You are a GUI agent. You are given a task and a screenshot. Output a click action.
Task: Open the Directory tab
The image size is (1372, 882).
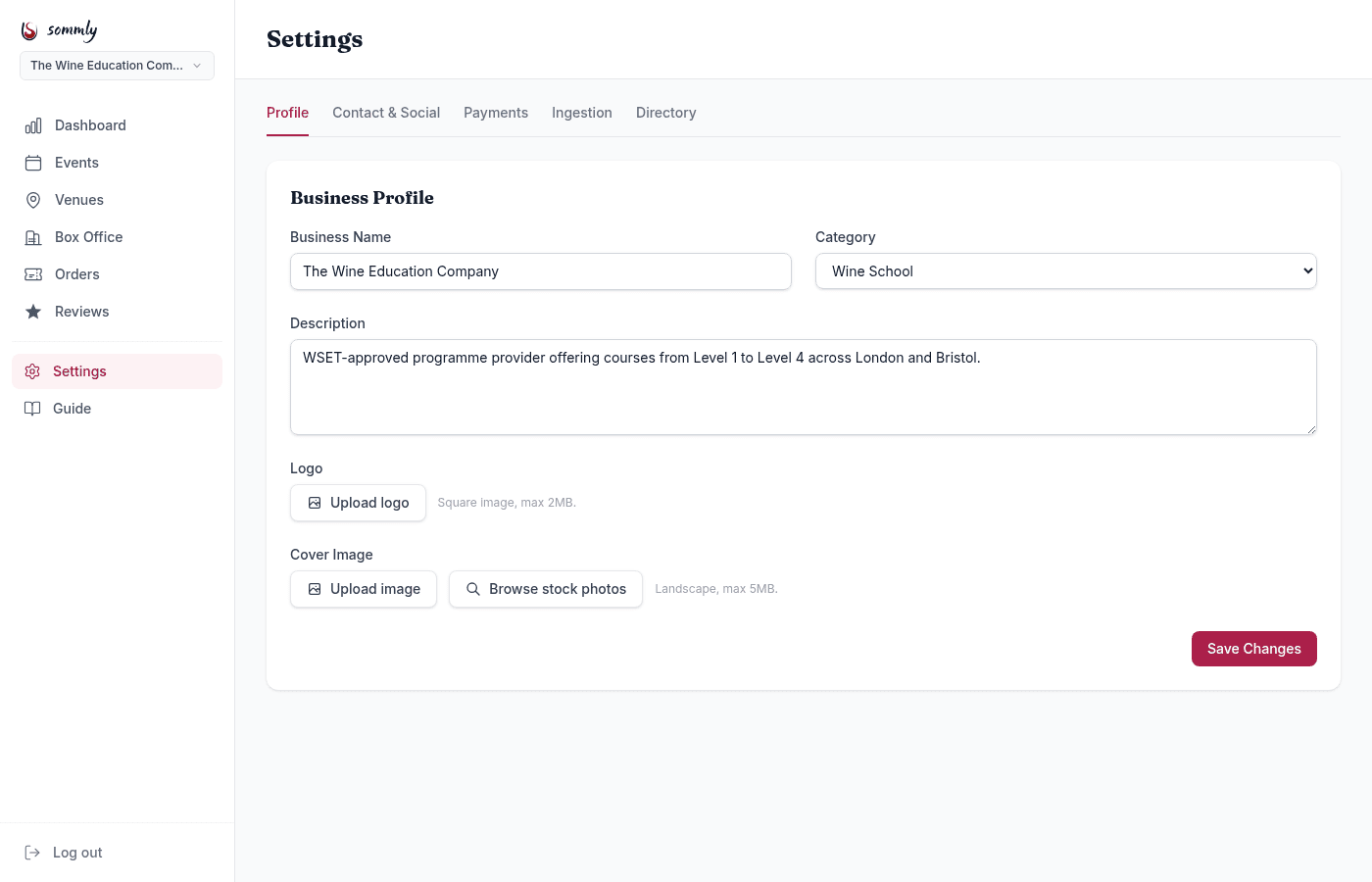point(666,113)
